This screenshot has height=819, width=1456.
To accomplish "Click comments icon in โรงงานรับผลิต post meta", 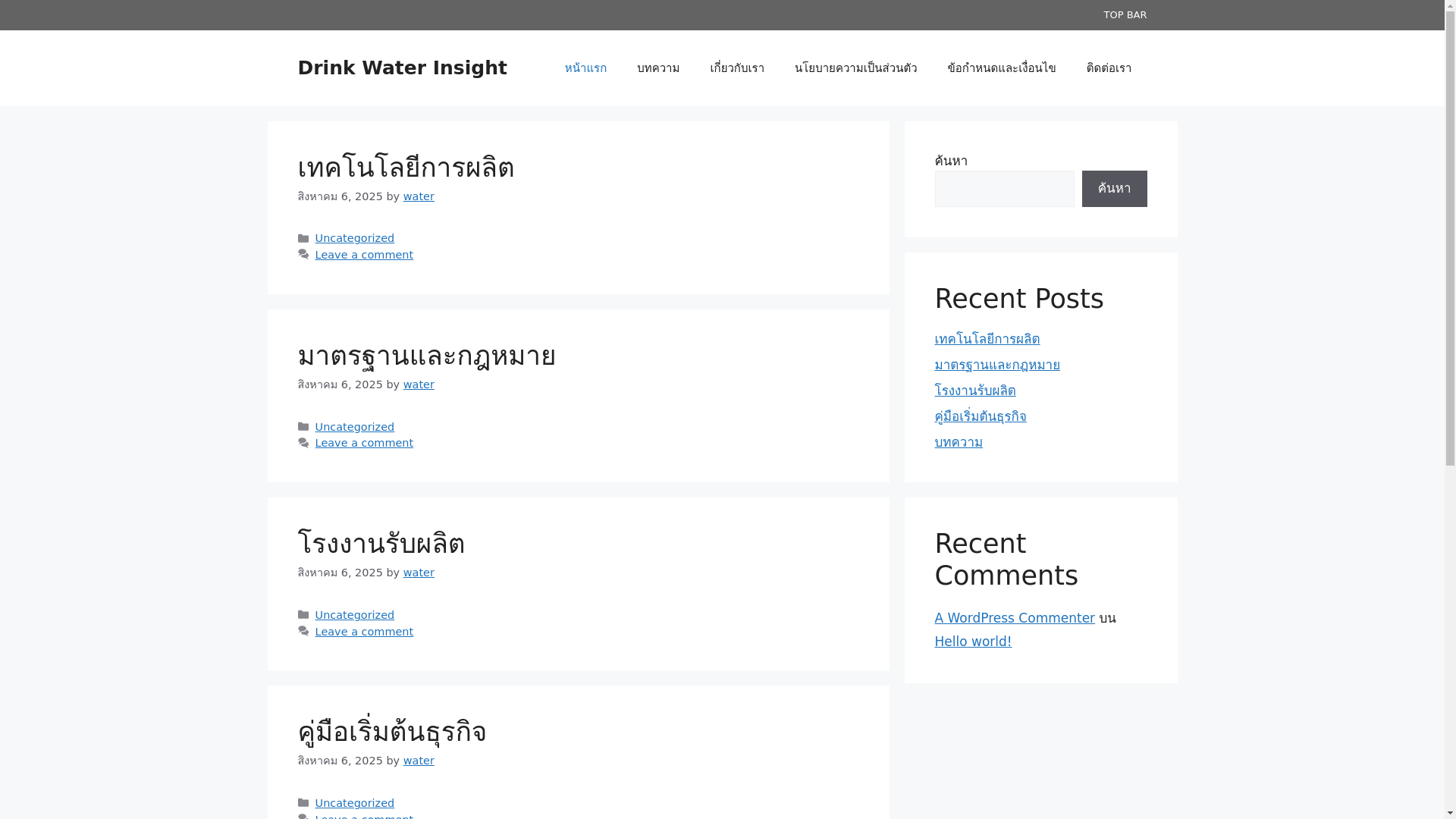I will (303, 631).
